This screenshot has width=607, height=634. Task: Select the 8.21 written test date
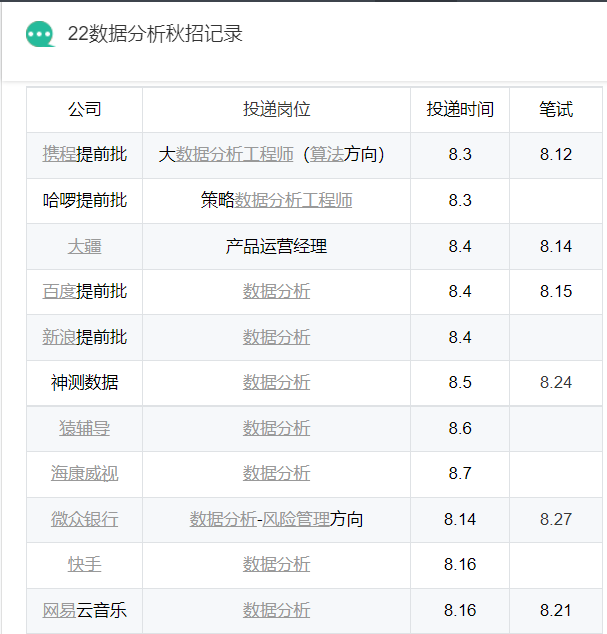(556, 610)
